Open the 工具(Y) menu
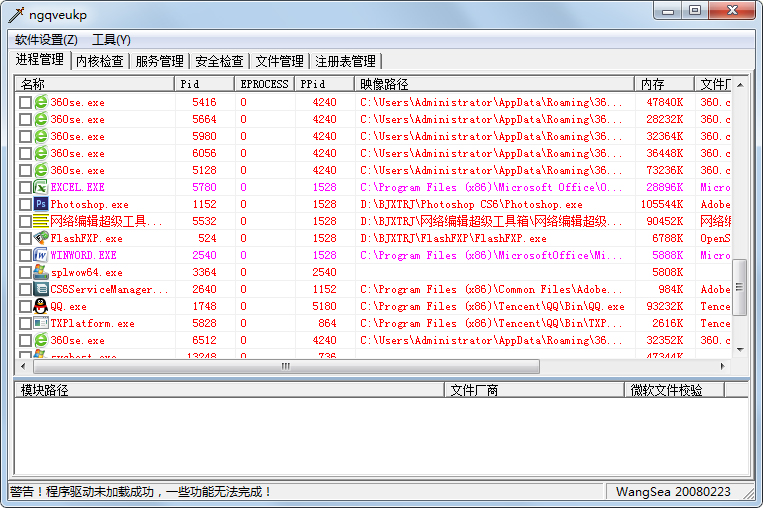 point(111,40)
